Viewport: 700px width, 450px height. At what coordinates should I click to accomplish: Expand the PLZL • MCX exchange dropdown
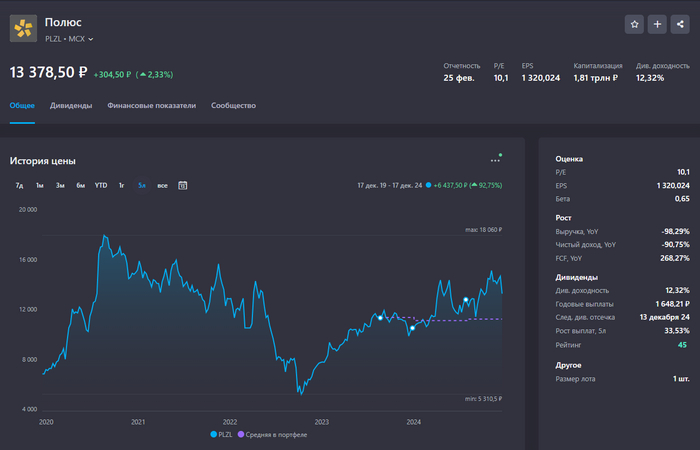pyautogui.click(x=69, y=39)
